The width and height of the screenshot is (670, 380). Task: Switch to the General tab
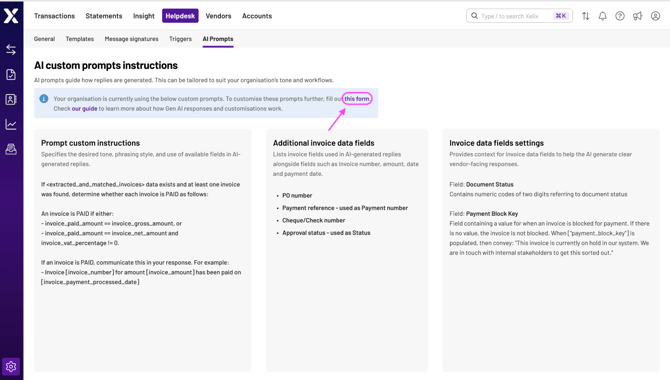pyautogui.click(x=44, y=39)
